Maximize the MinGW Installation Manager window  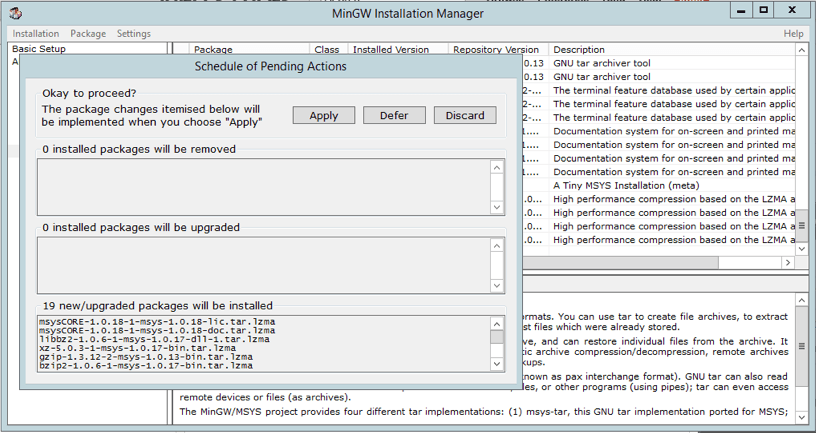[x=763, y=11]
